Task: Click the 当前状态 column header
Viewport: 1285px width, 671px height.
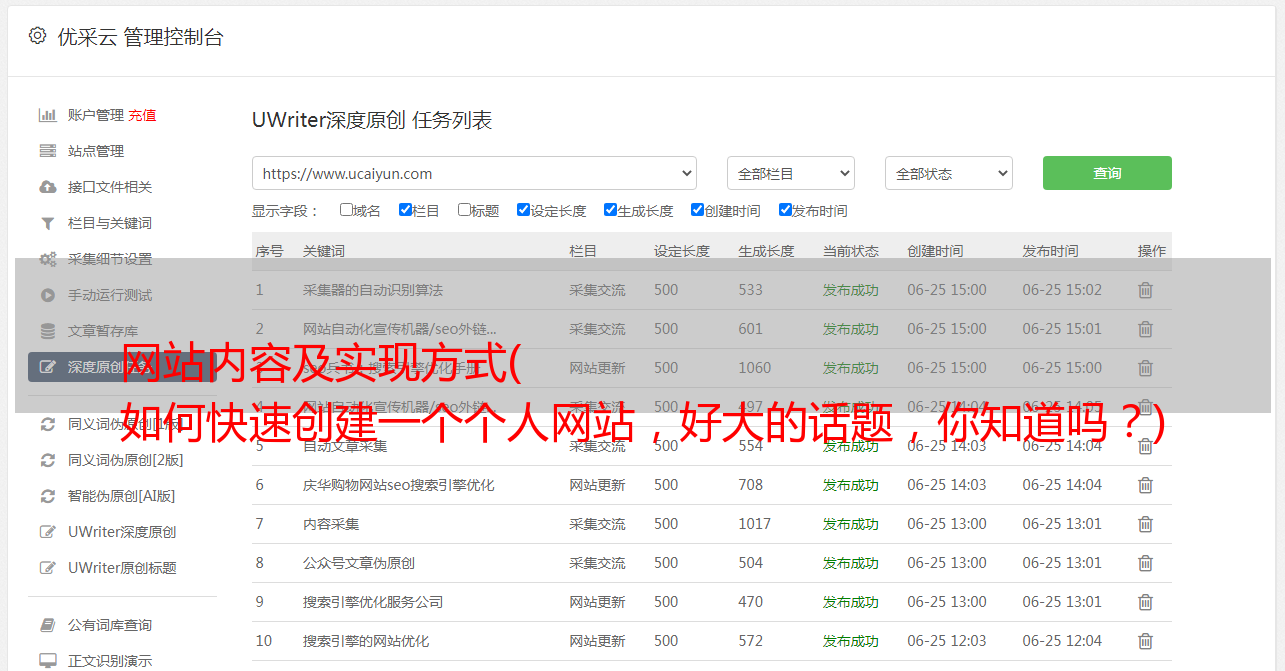Action: coord(851,251)
